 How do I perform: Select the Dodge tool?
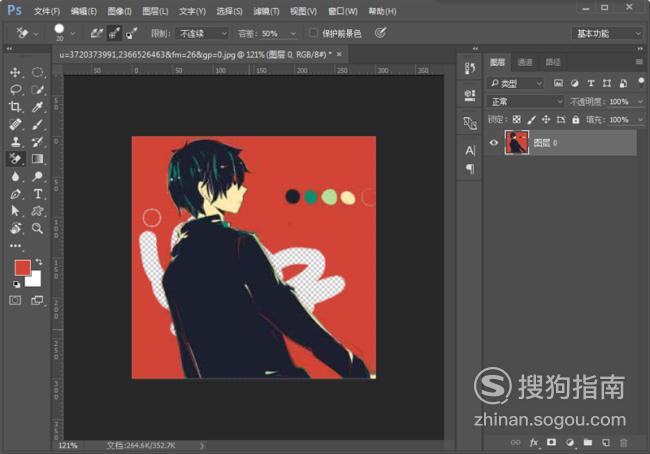pyautogui.click(x=37, y=177)
